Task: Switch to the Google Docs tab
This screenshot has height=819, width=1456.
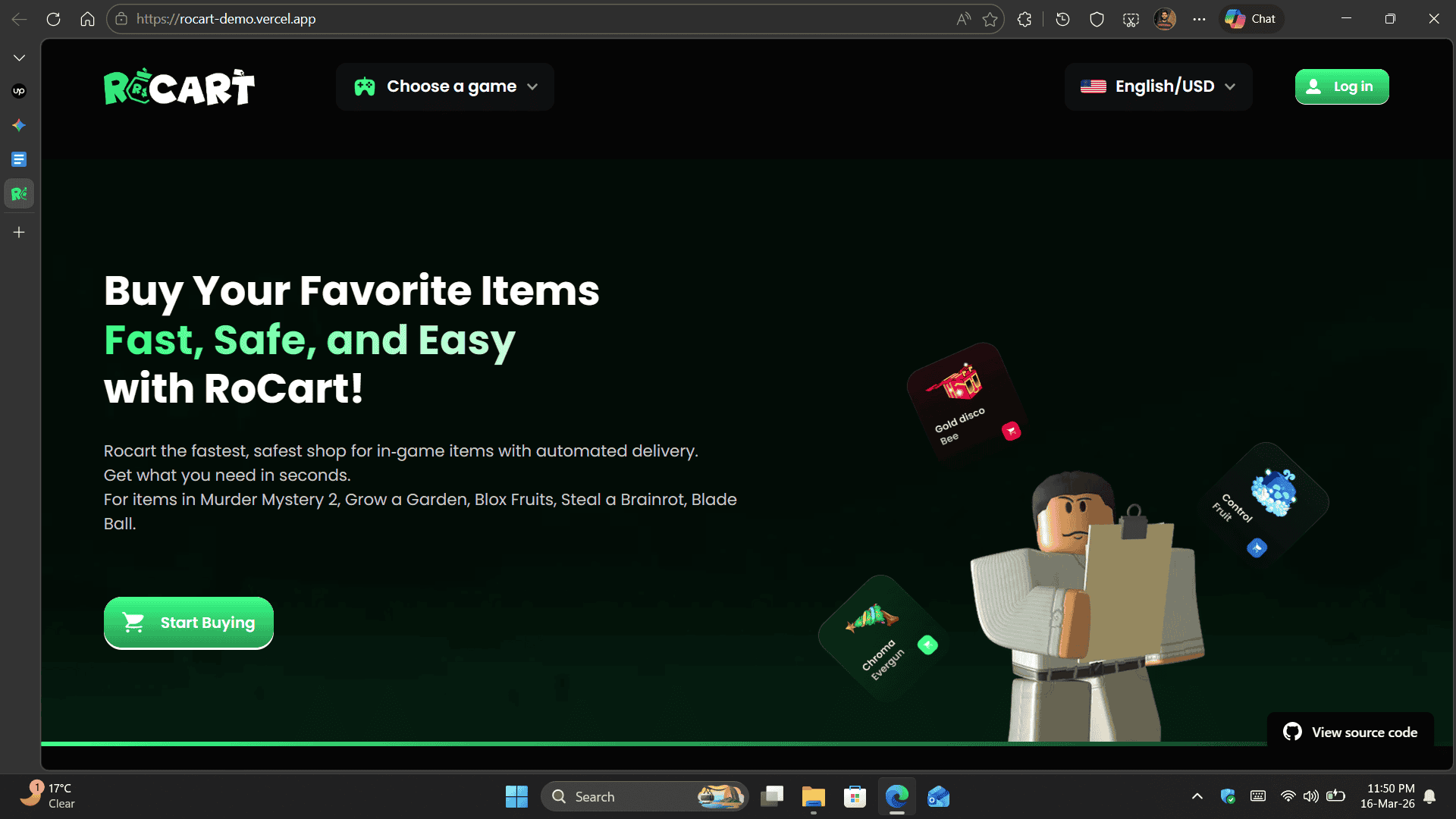Action: tap(19, 159)
